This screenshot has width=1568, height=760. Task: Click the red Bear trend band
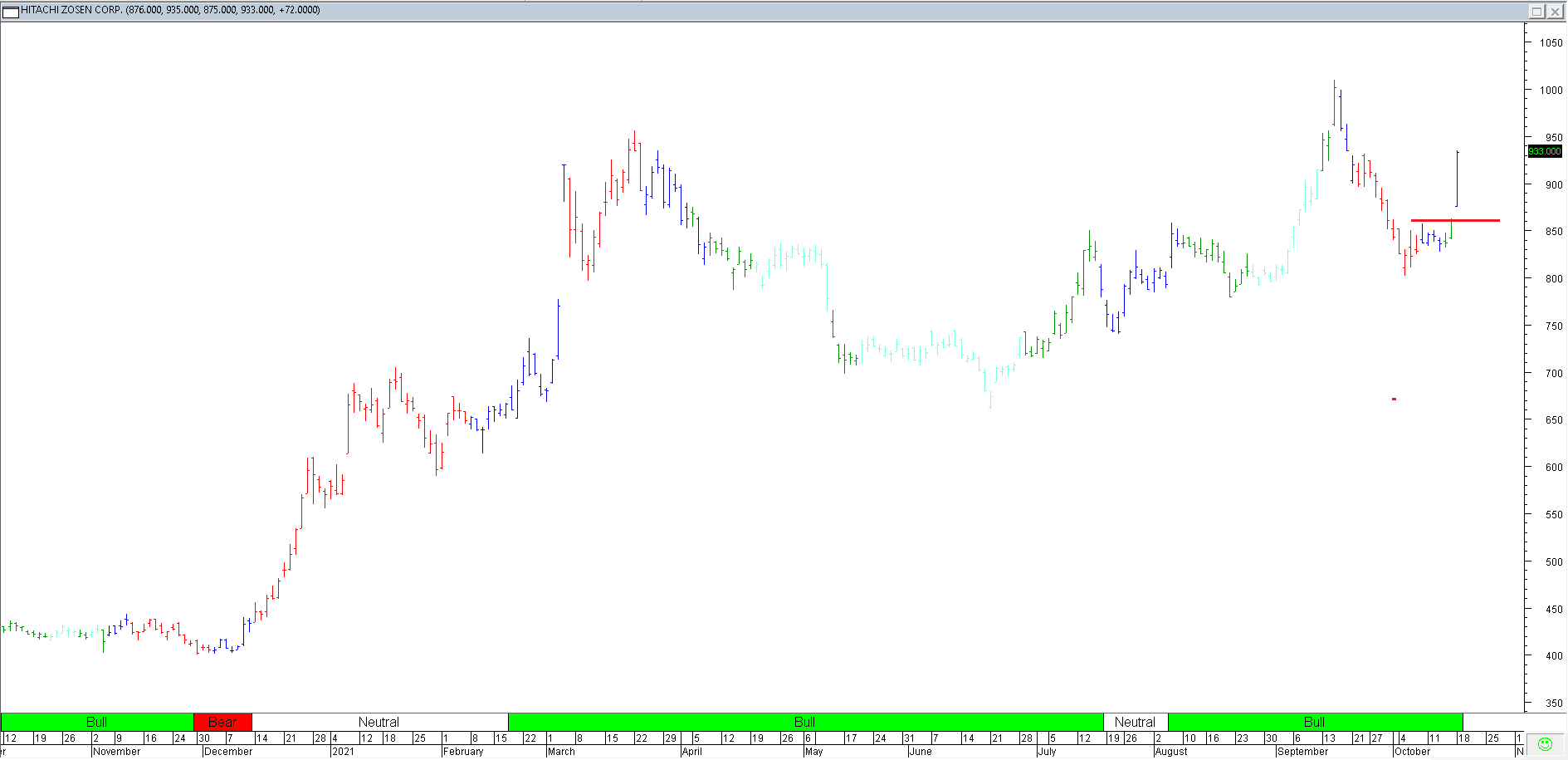222,722
